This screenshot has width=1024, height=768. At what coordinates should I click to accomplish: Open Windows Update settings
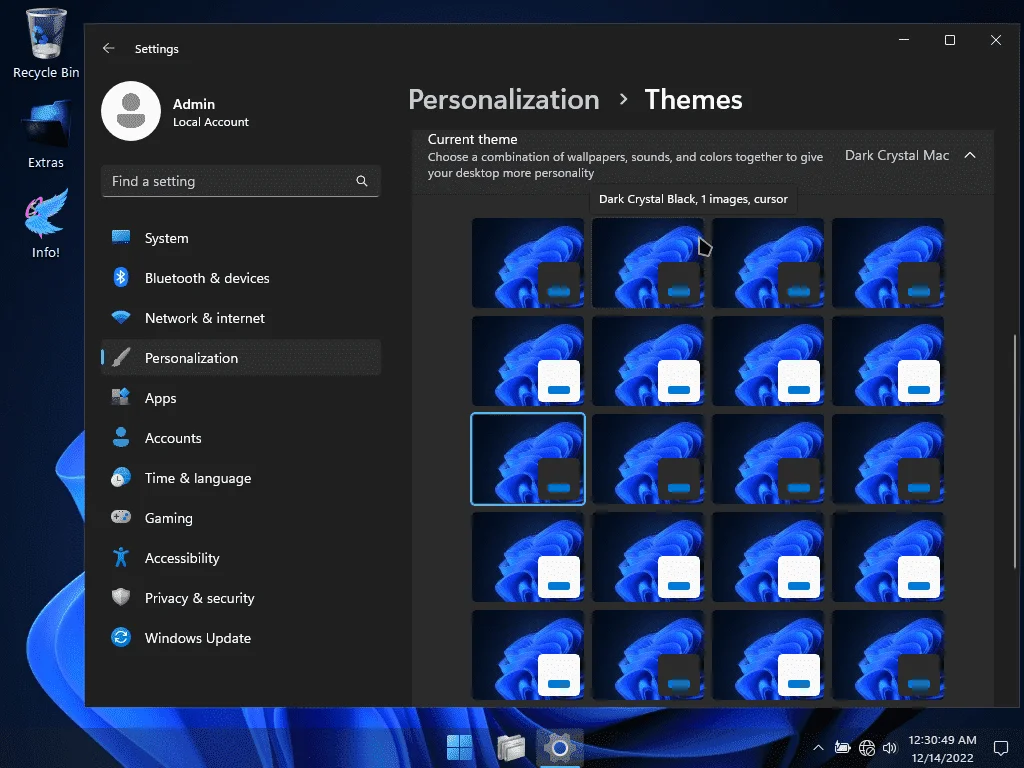pos(240,638)
